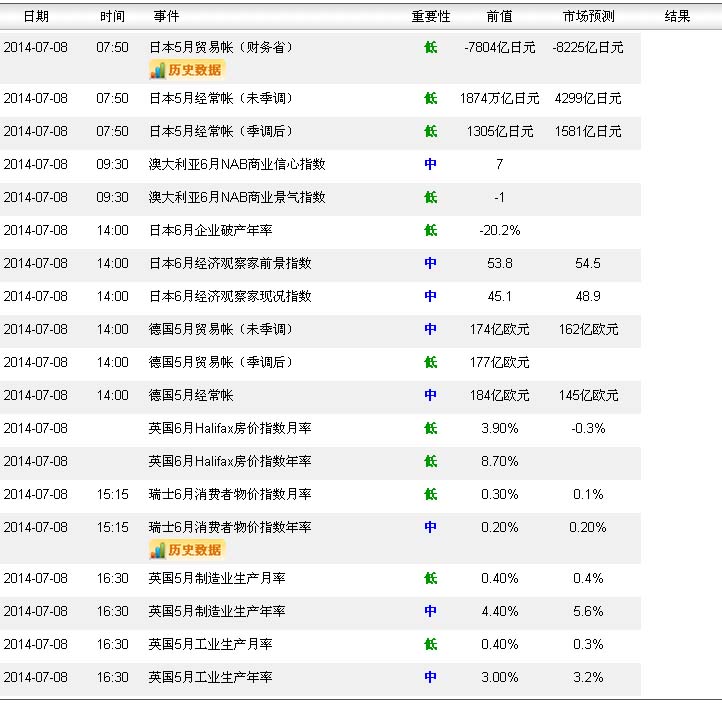This screenshot has height=705, width=722.
Task: Click forecast value 1581亿日元
Action: [588, 131]
